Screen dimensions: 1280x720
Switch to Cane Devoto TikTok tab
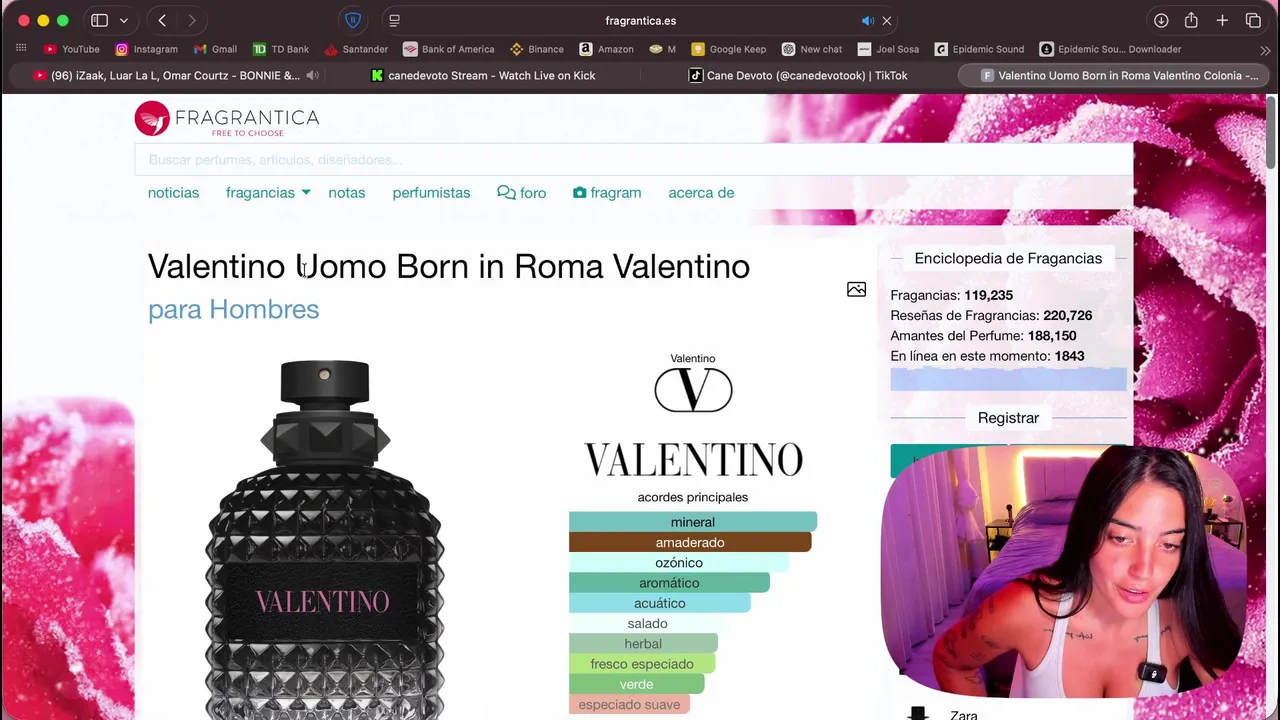click(797, 76)
